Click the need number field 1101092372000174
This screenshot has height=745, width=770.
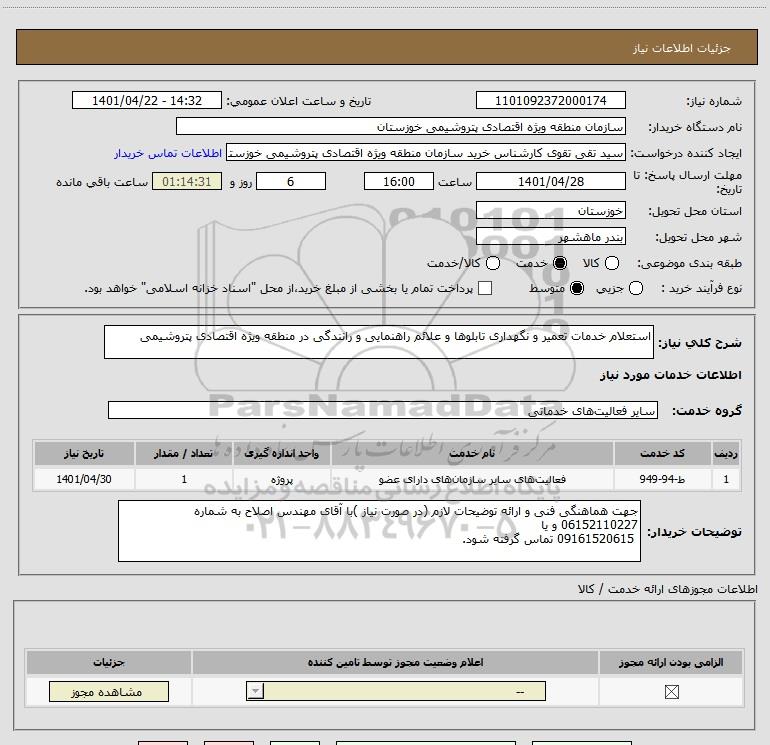point(550,100)
